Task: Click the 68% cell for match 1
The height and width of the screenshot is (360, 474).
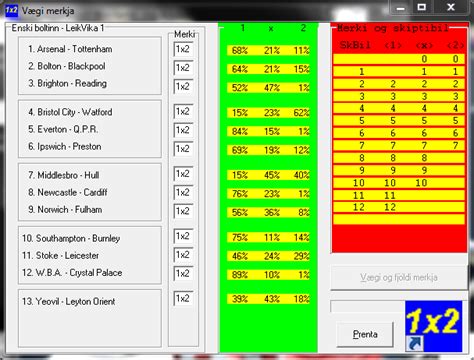Action: point(240,51)
